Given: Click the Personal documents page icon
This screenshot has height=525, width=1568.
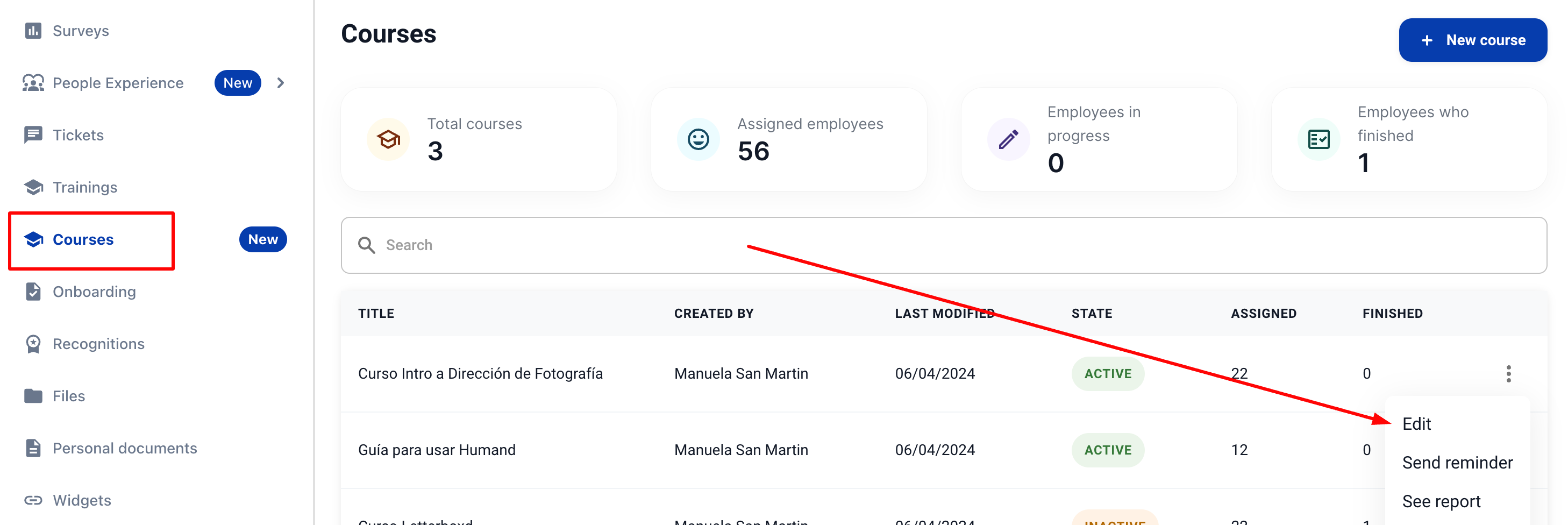Looking at the screenshot, I should [33, 448].
